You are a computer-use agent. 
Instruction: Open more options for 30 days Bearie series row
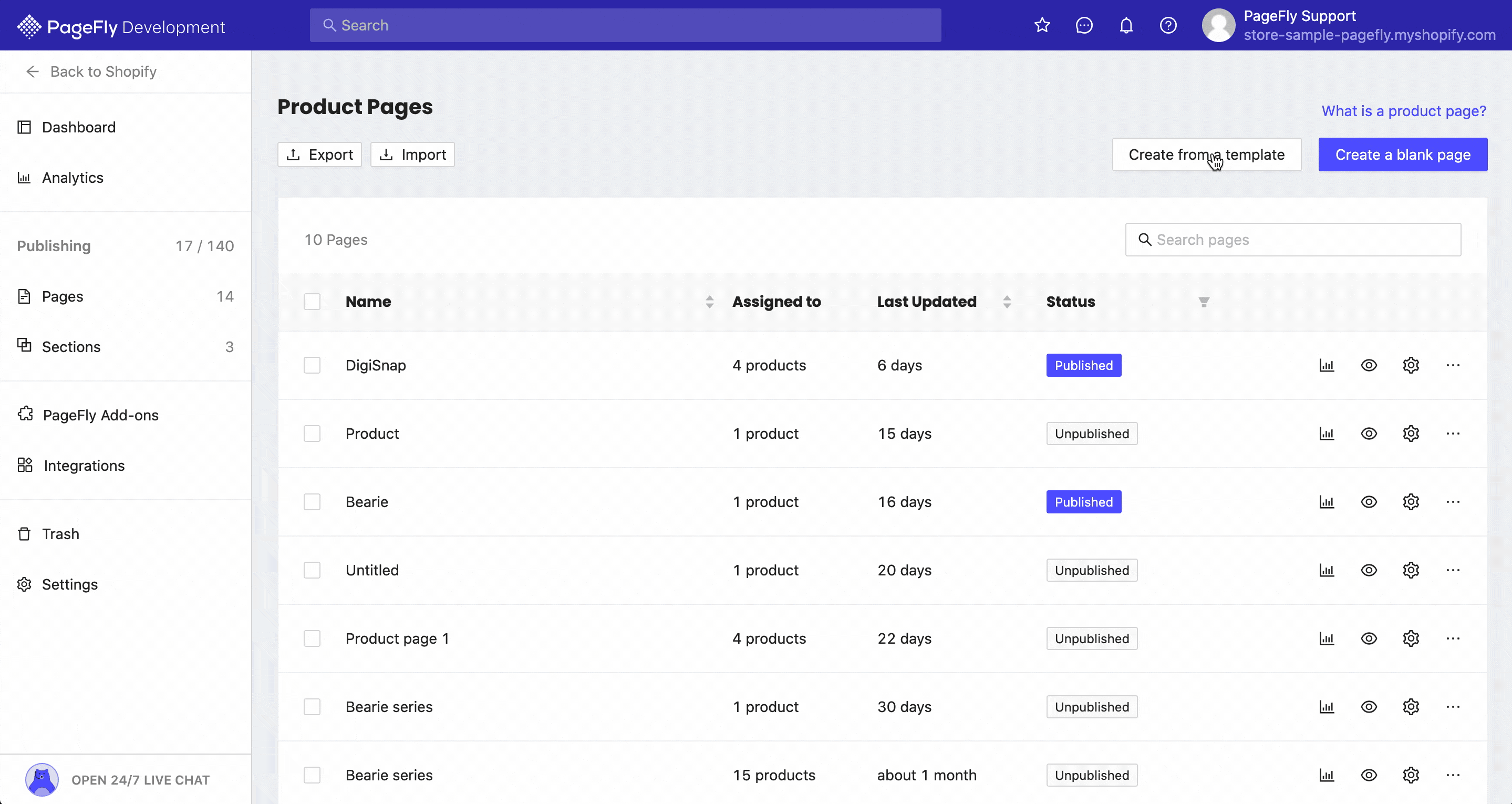1453,707
